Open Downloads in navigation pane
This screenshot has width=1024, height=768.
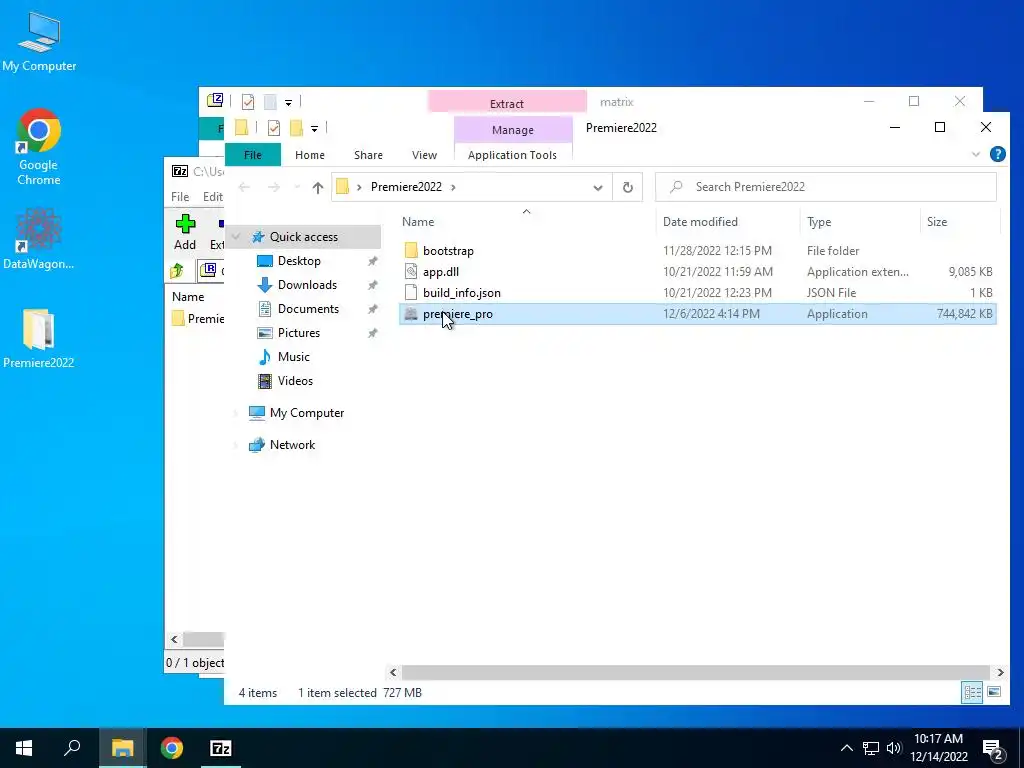307,285
